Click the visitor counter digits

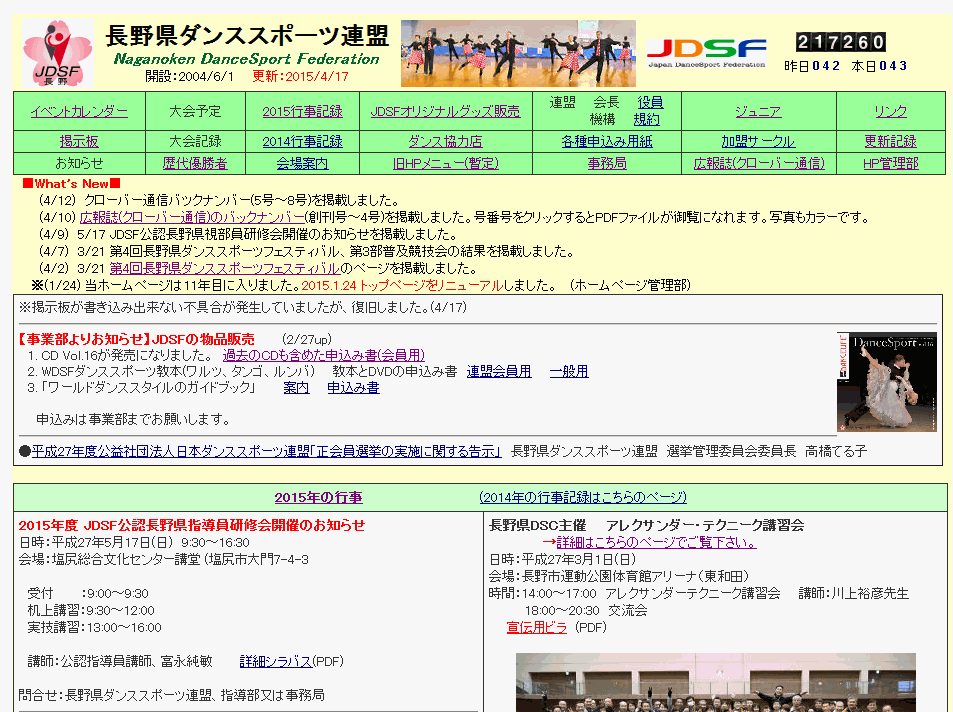(x=840, y=42)
